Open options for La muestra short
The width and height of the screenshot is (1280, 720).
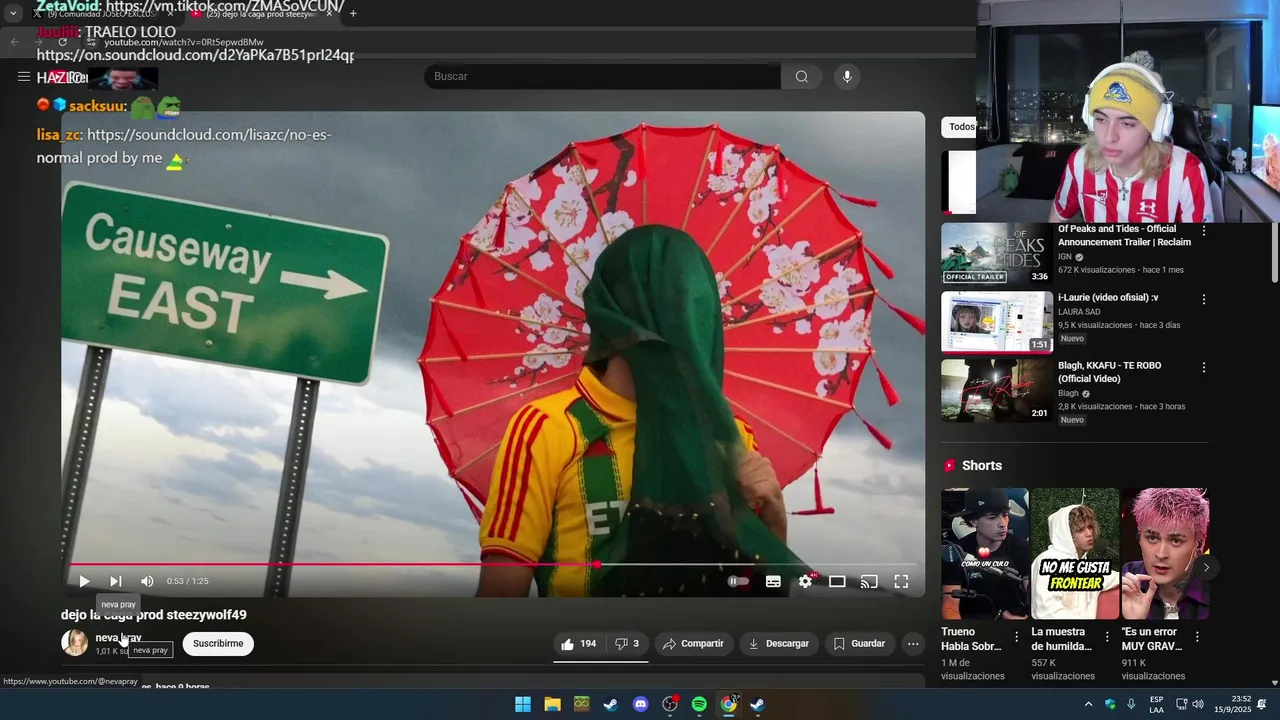[x=1106, y=637]
